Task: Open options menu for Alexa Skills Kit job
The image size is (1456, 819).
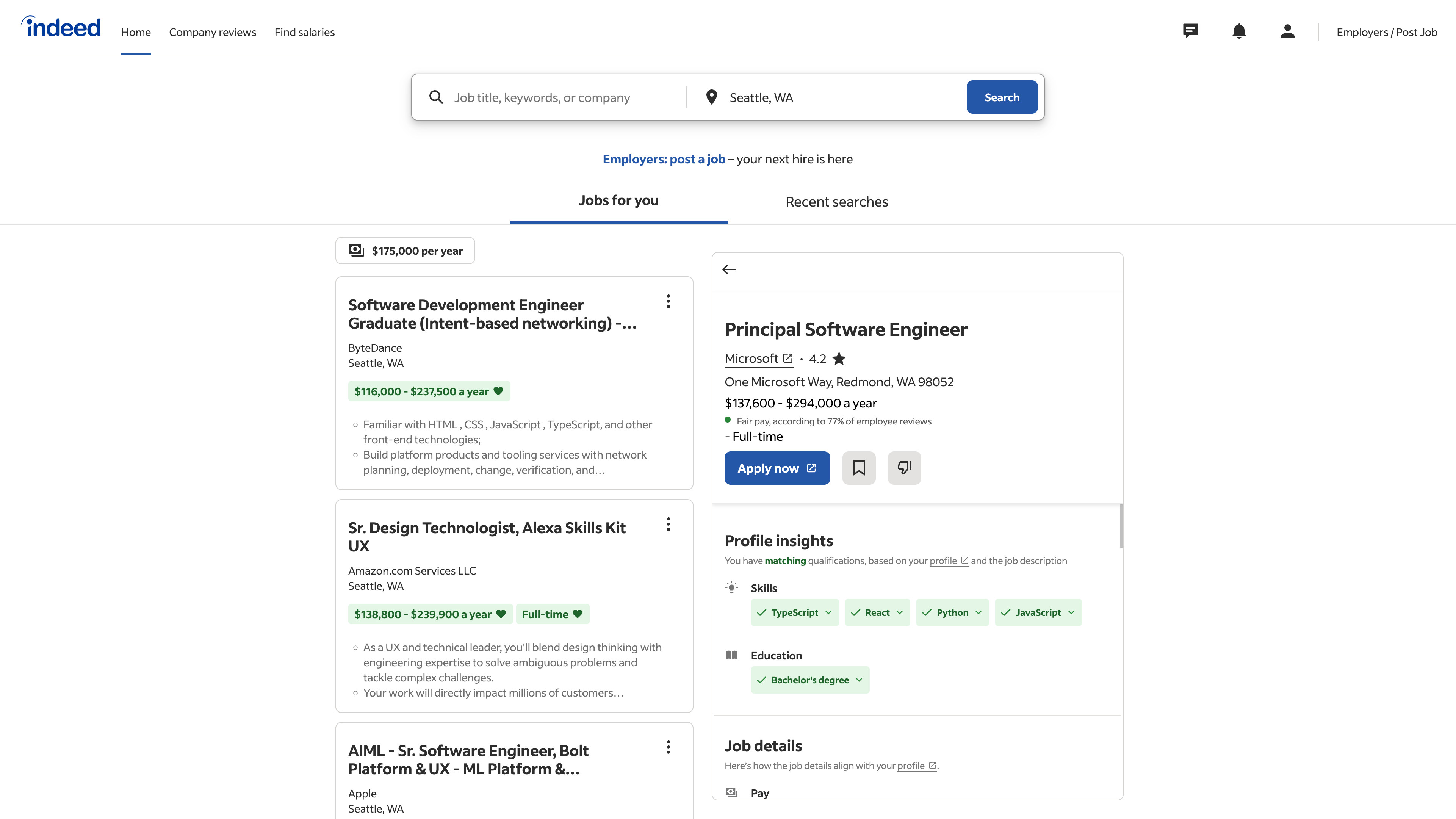Action: click(x=668, y=525)
